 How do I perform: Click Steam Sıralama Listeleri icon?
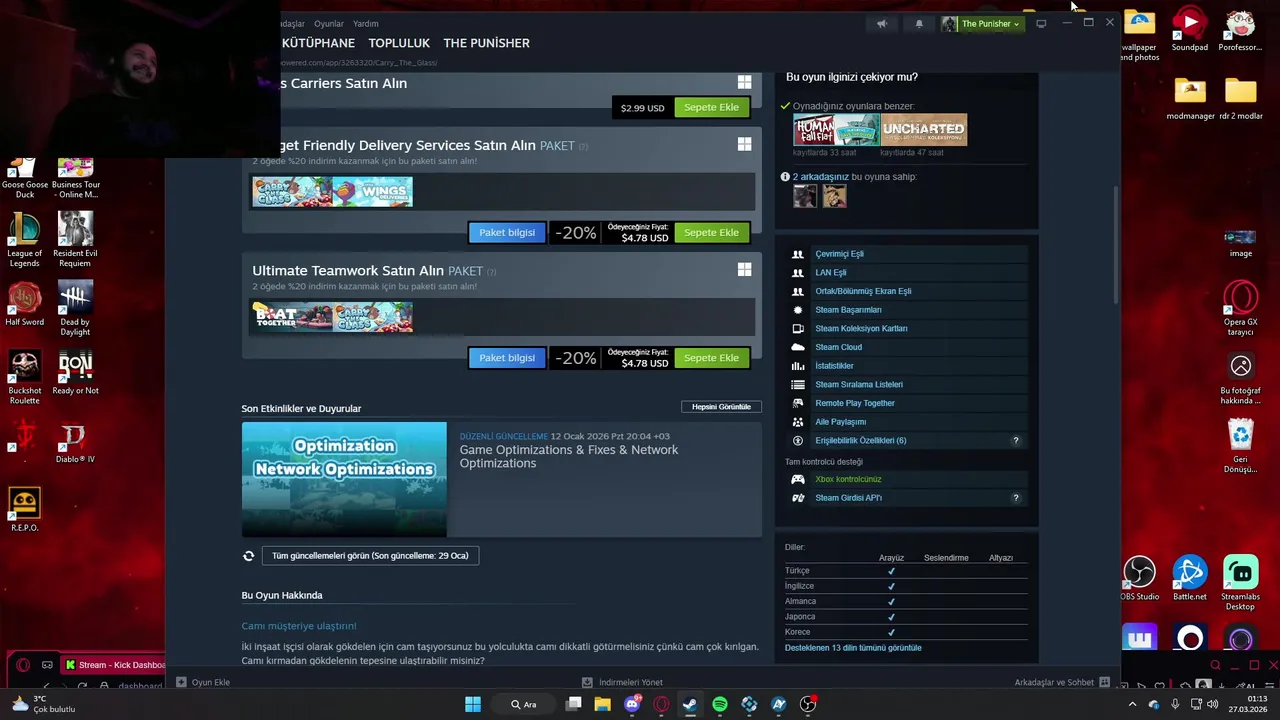point(797,385)
